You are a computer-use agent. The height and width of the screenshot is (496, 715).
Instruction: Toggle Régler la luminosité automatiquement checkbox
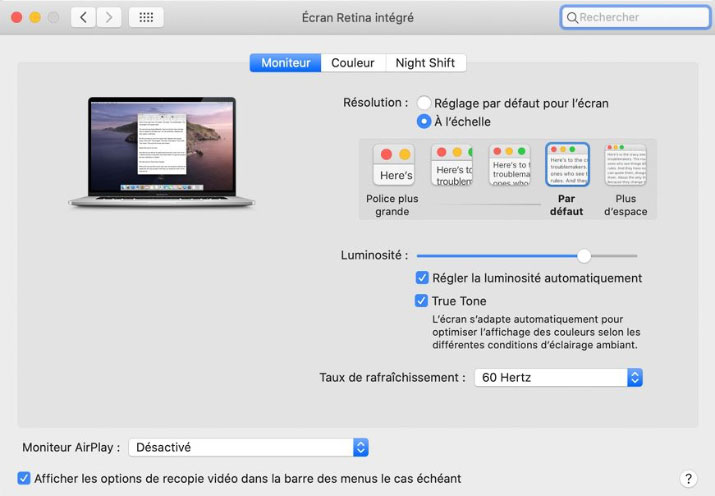(422, 278)
